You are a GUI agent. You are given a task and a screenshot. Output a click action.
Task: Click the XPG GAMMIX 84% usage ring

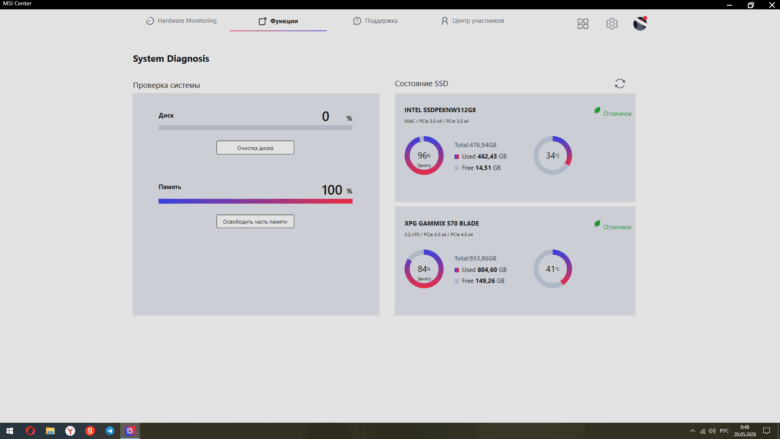(x=423, y=269)
